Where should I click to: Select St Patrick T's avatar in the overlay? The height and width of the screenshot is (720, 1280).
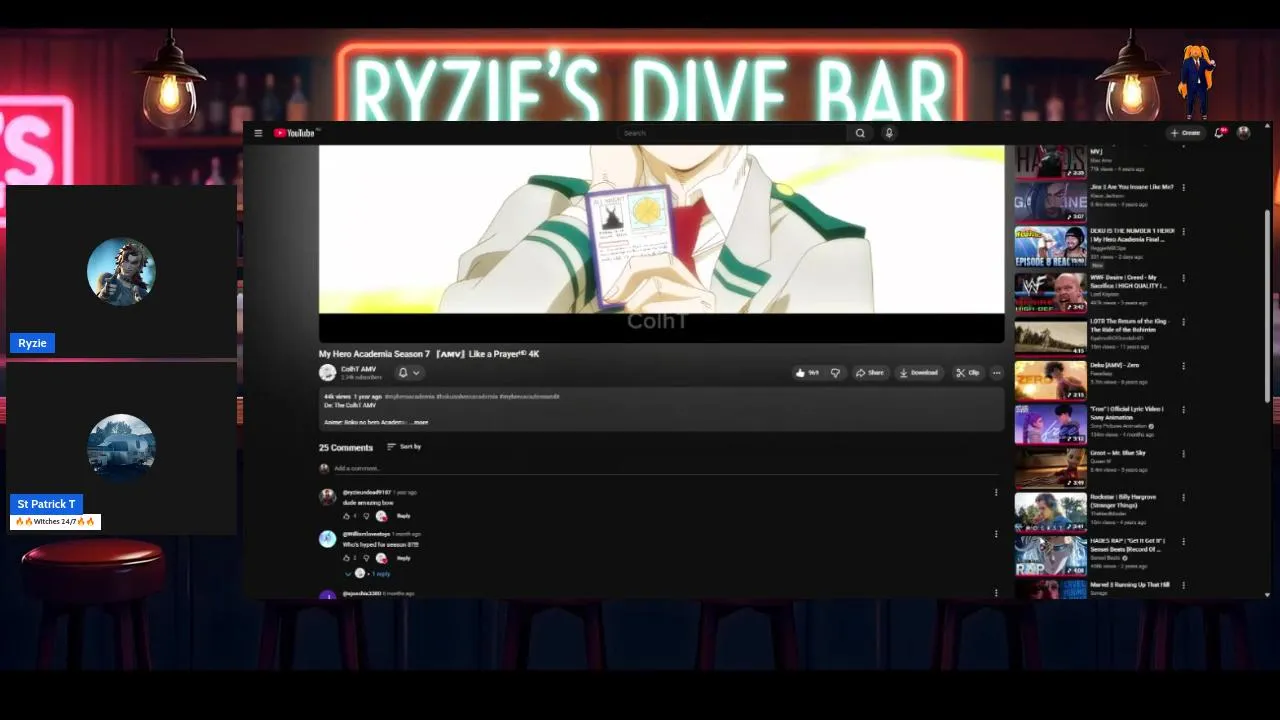[121, 447]
